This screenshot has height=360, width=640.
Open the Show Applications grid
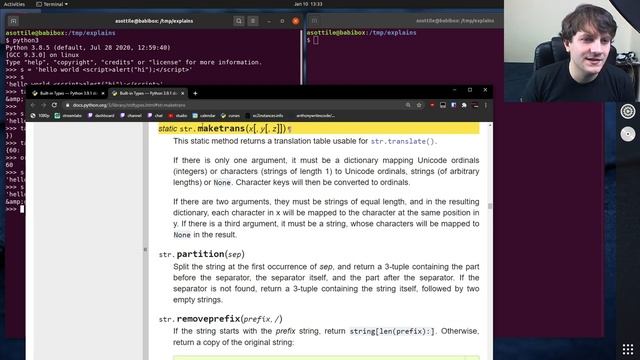coord(628,349)
